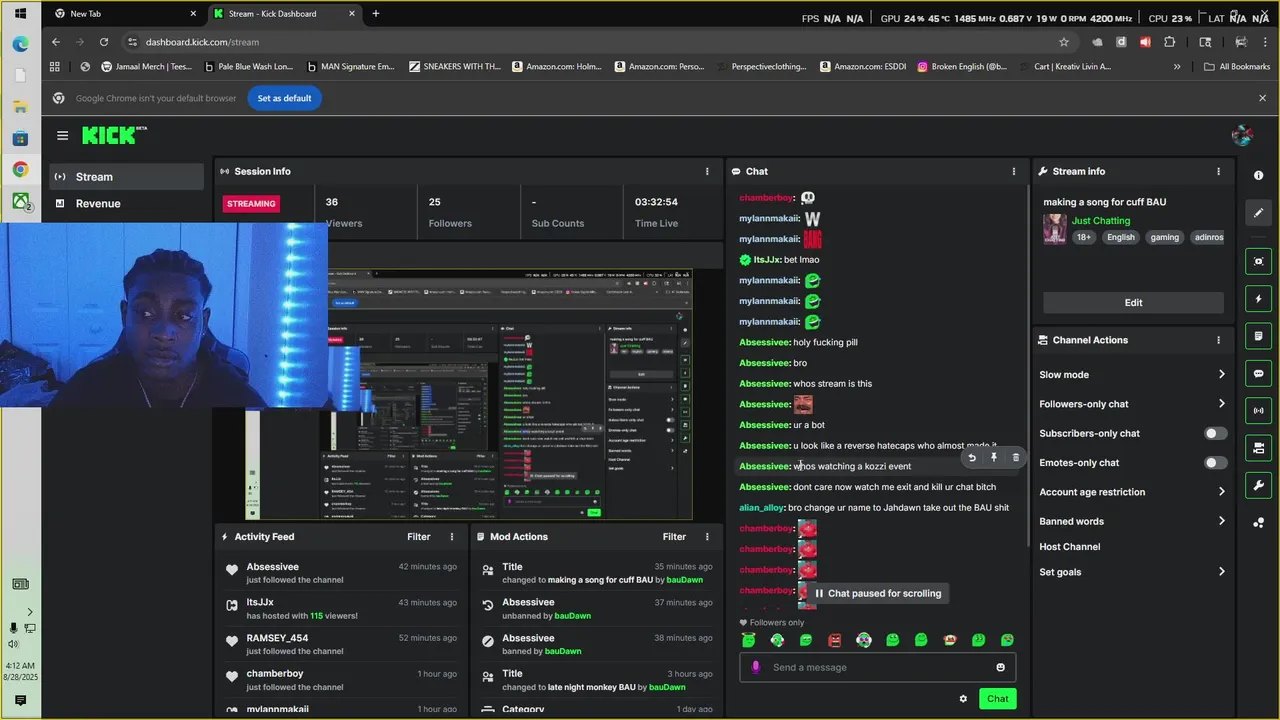The image size is (1280, 720).
Task: Reload the page with the refresh icon
Action: pyautogui.click(x=104, y=42)
